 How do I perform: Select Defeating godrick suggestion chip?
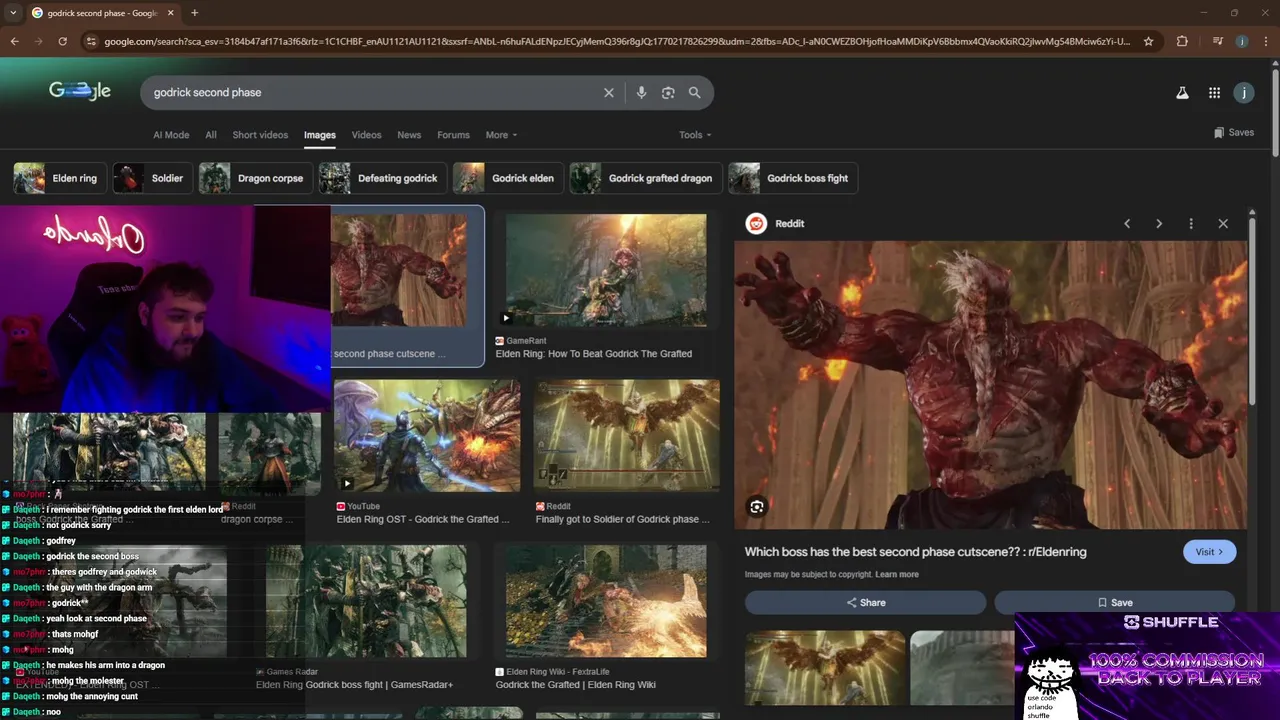tap(382, 178)
